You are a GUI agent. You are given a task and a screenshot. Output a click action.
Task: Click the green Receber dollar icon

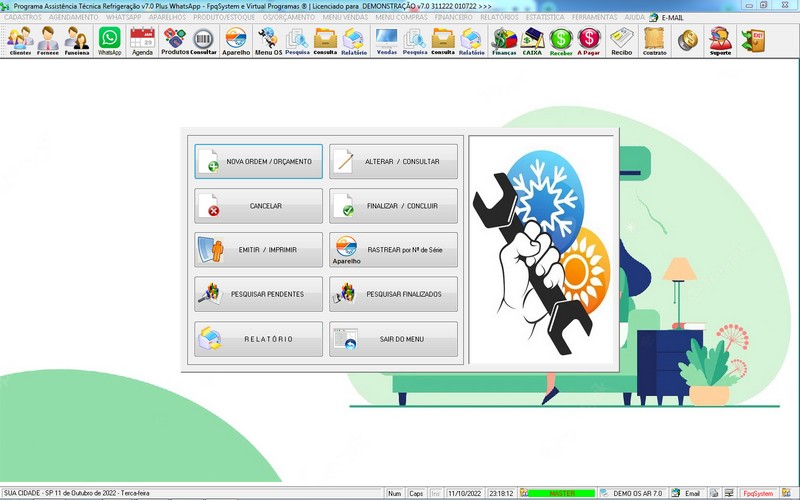(561, 41)
